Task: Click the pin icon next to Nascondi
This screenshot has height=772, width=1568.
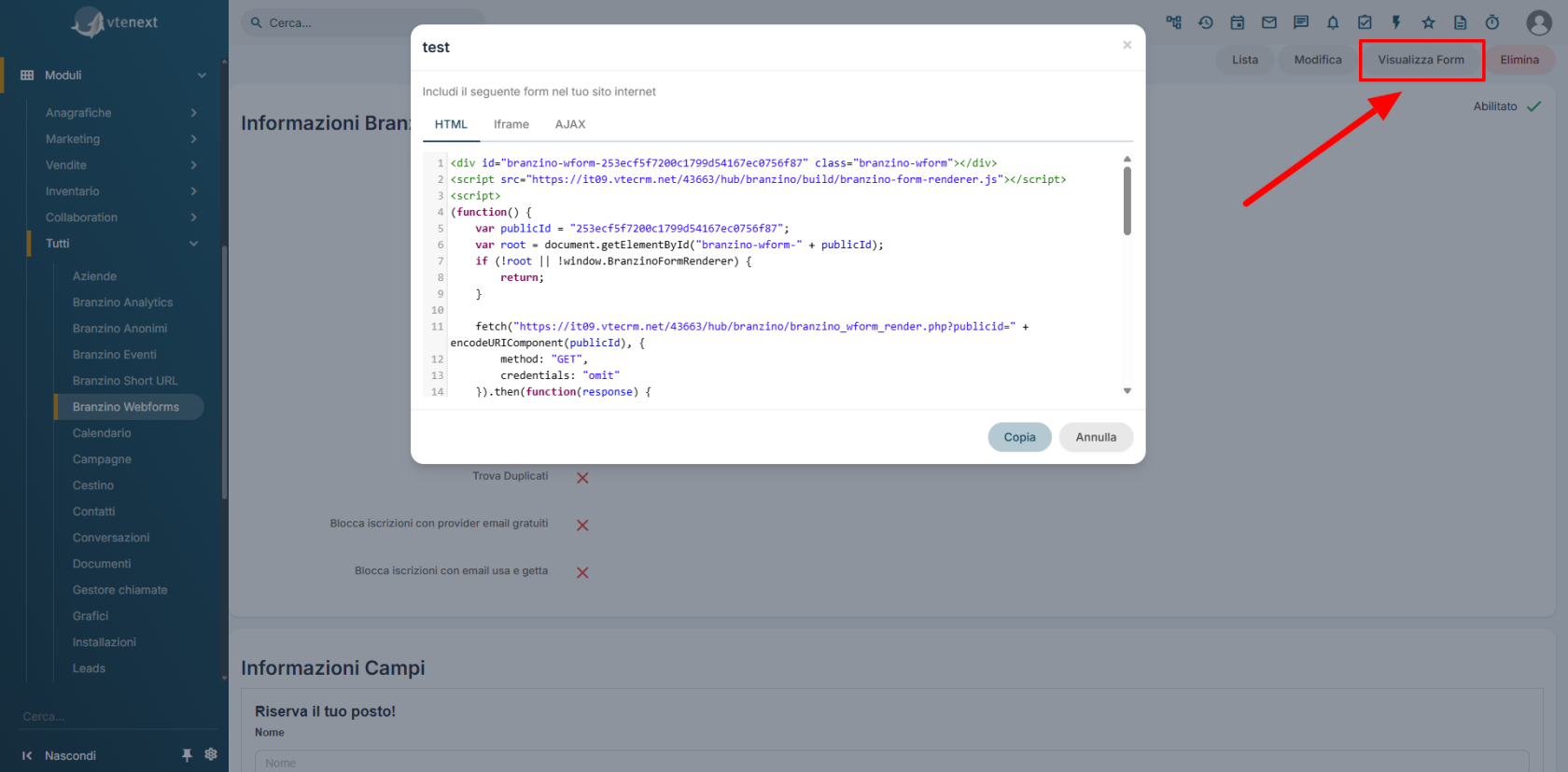Action: pyautogui.click(x=187, y=755)
